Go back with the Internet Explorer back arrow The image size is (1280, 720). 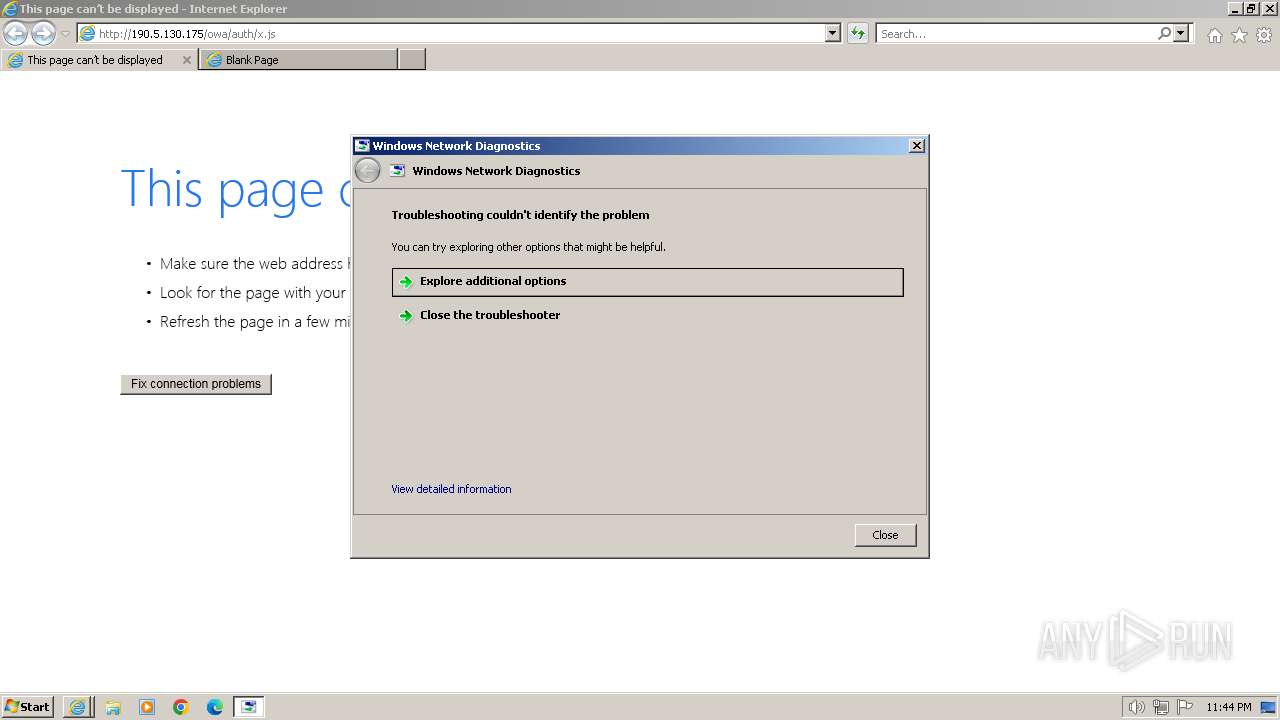[16, 34]
